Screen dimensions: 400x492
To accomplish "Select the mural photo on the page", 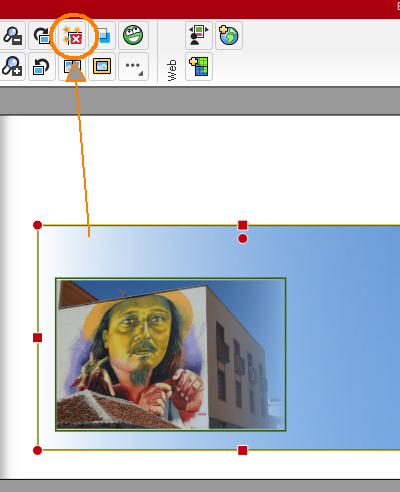I will point(170,354).
